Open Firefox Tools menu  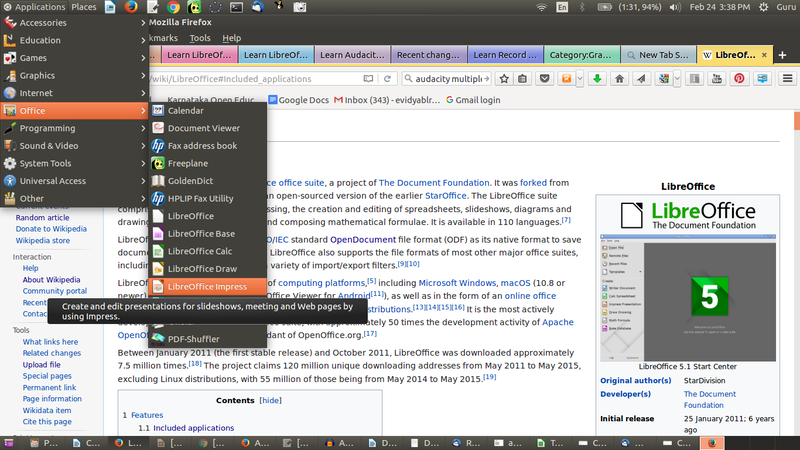coord(200,38)
